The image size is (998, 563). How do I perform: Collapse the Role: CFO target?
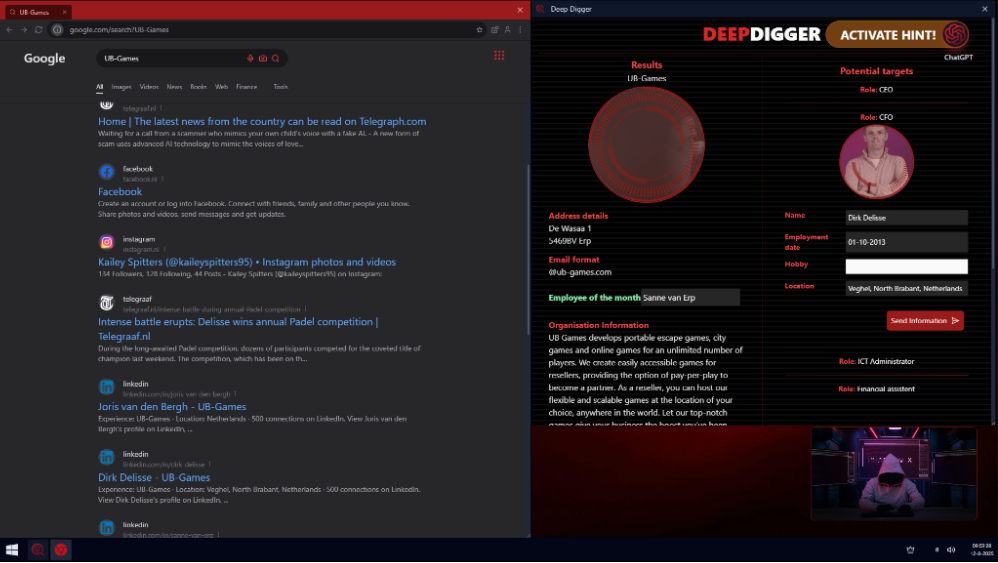click(x=876, y=118)
